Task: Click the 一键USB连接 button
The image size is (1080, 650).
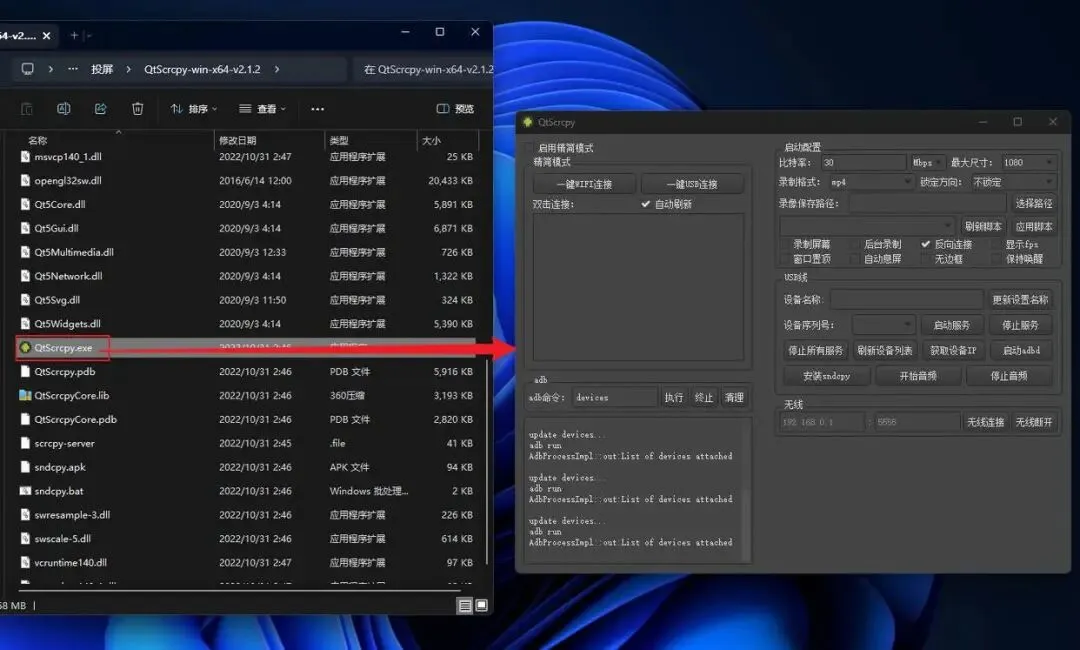Action: tap(692, 184)
